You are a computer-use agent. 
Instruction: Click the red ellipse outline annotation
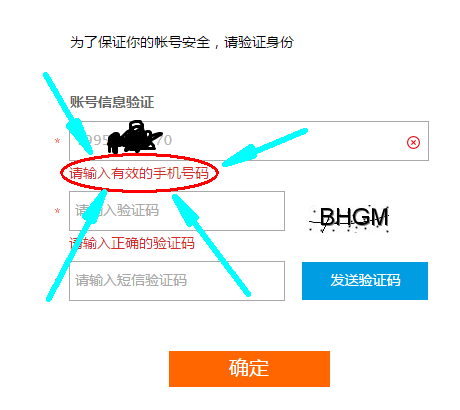pos(139,173)
